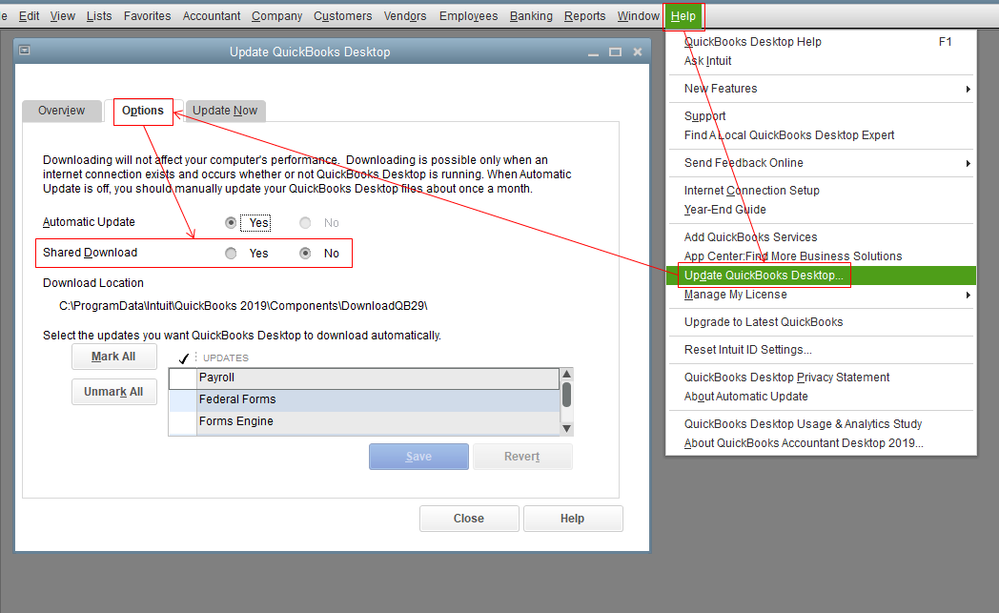Screen dimensions: 999x613
Task: Choose Support from the Help menu
Action: pos(821,116)
